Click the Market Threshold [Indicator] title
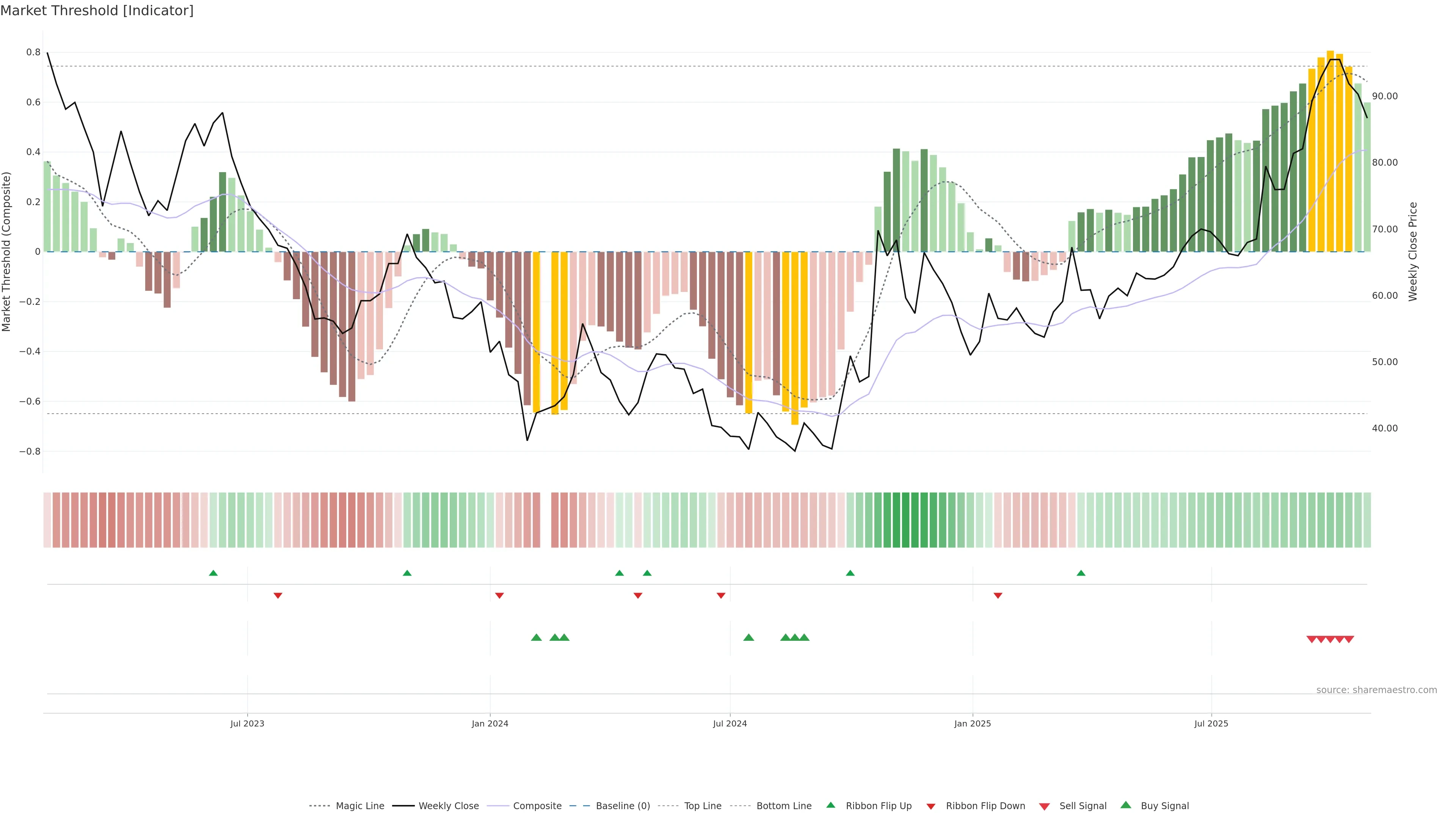Screen dimensions: 1456x819 coord(97,10)
